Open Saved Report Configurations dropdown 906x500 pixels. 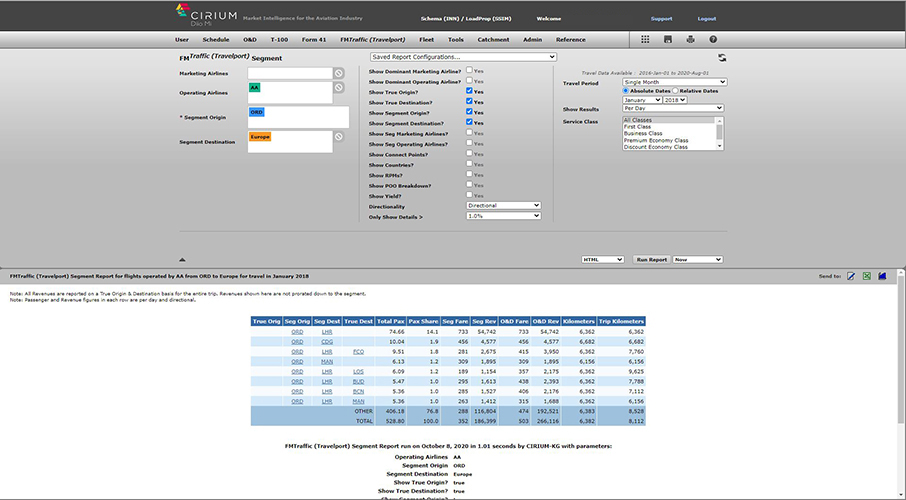coord(463,57)
